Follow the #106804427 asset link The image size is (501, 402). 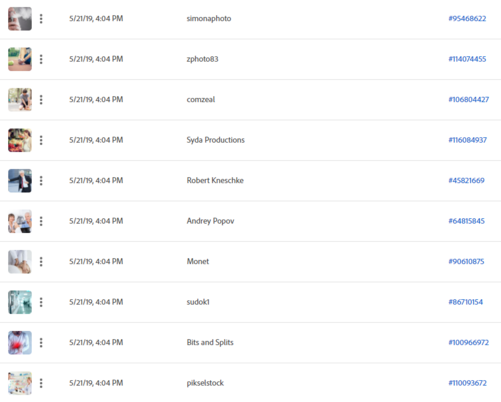pos(468,100)
